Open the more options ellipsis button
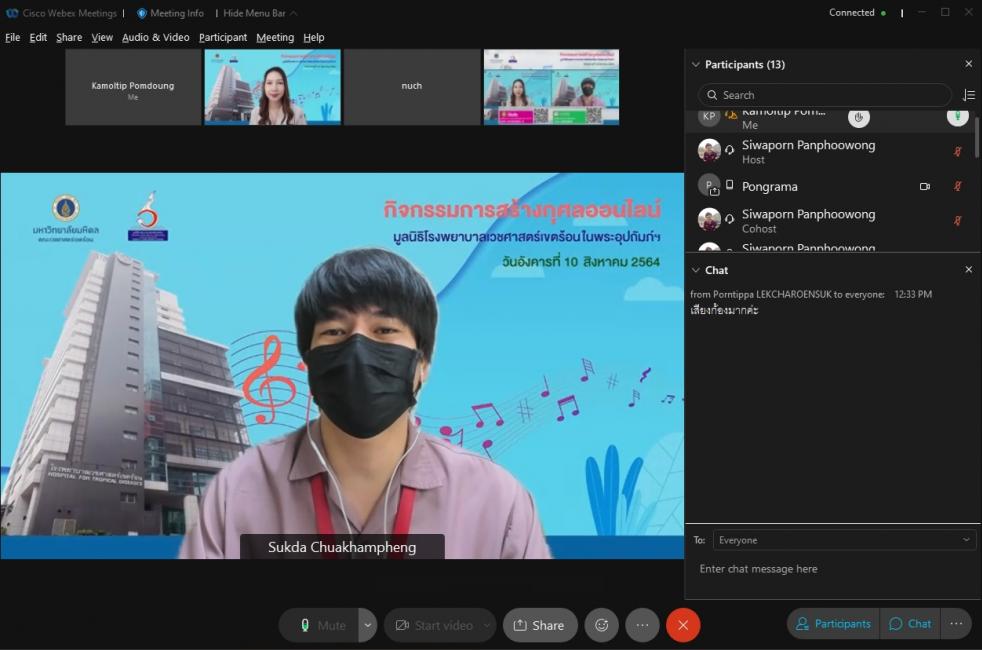Image resolution: width=982 pixels, height=650 pixels. 643,626
